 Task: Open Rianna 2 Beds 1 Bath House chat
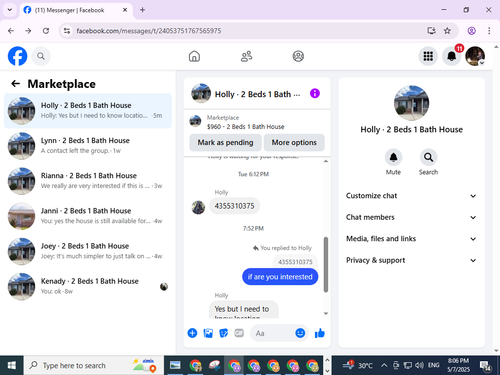[88, 181]
